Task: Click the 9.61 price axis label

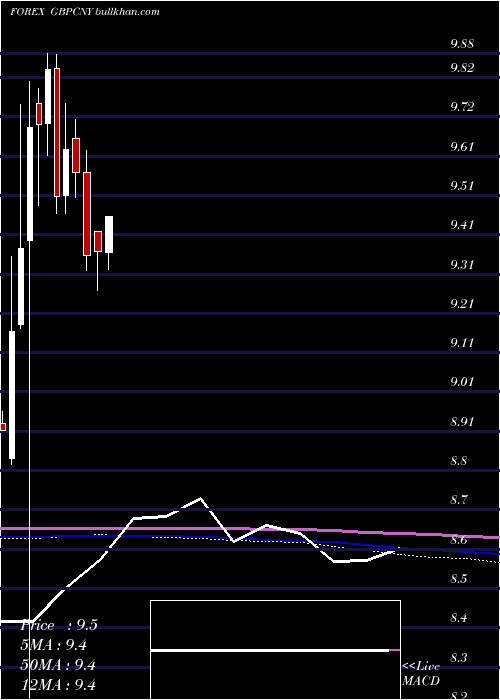Action: pyautogui.click(x=462, y=146)
